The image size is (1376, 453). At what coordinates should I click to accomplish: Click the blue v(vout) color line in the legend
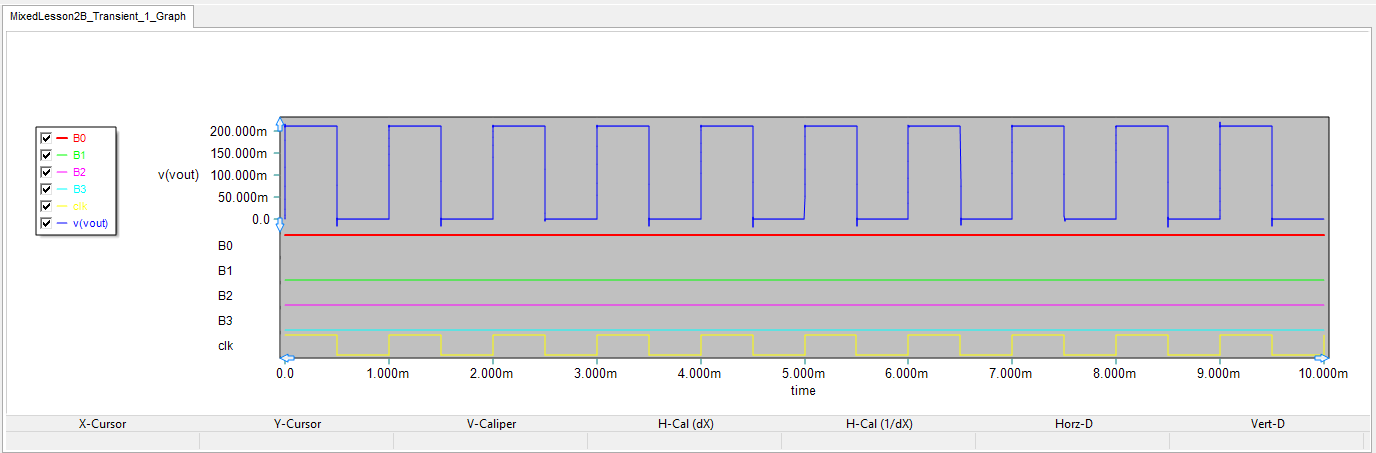pos(62,223)
